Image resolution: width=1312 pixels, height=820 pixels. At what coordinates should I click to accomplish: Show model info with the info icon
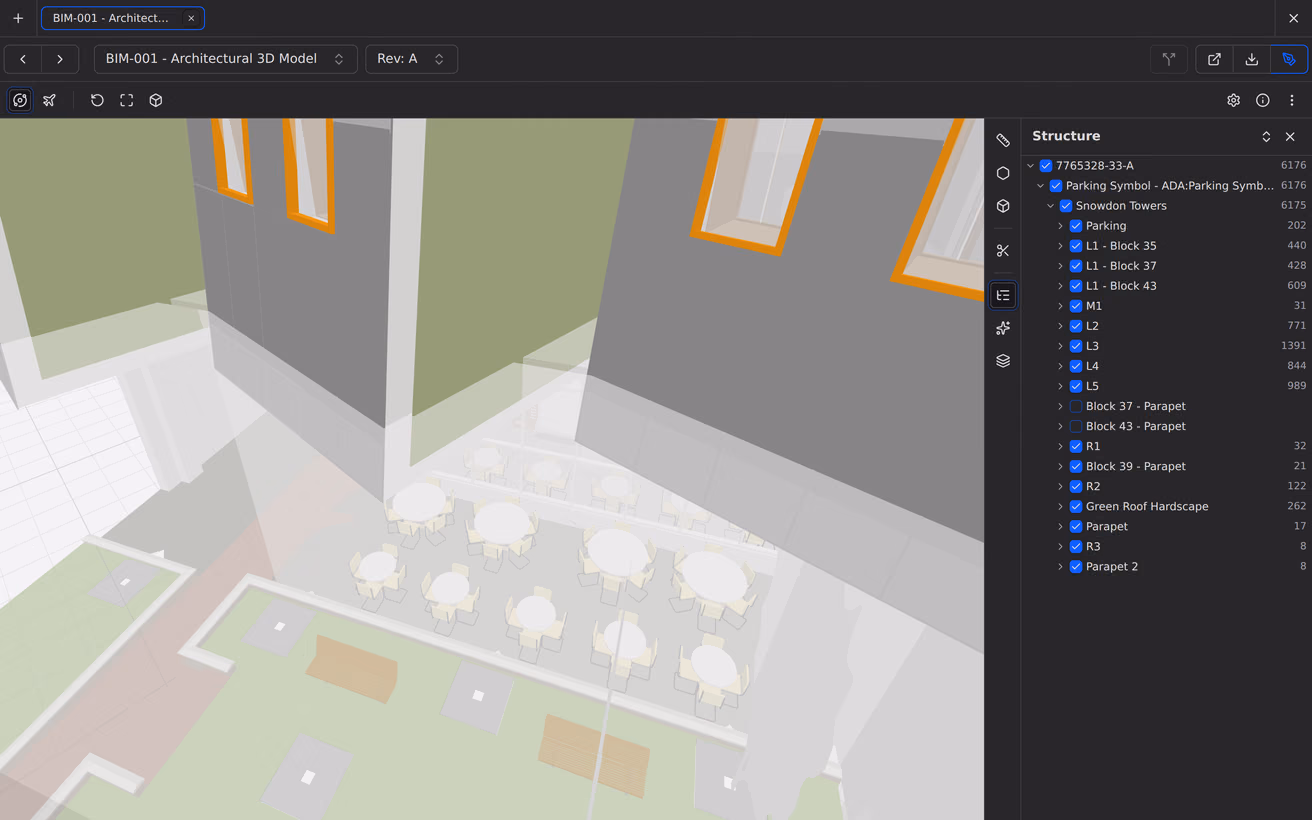pos(1263,100)
